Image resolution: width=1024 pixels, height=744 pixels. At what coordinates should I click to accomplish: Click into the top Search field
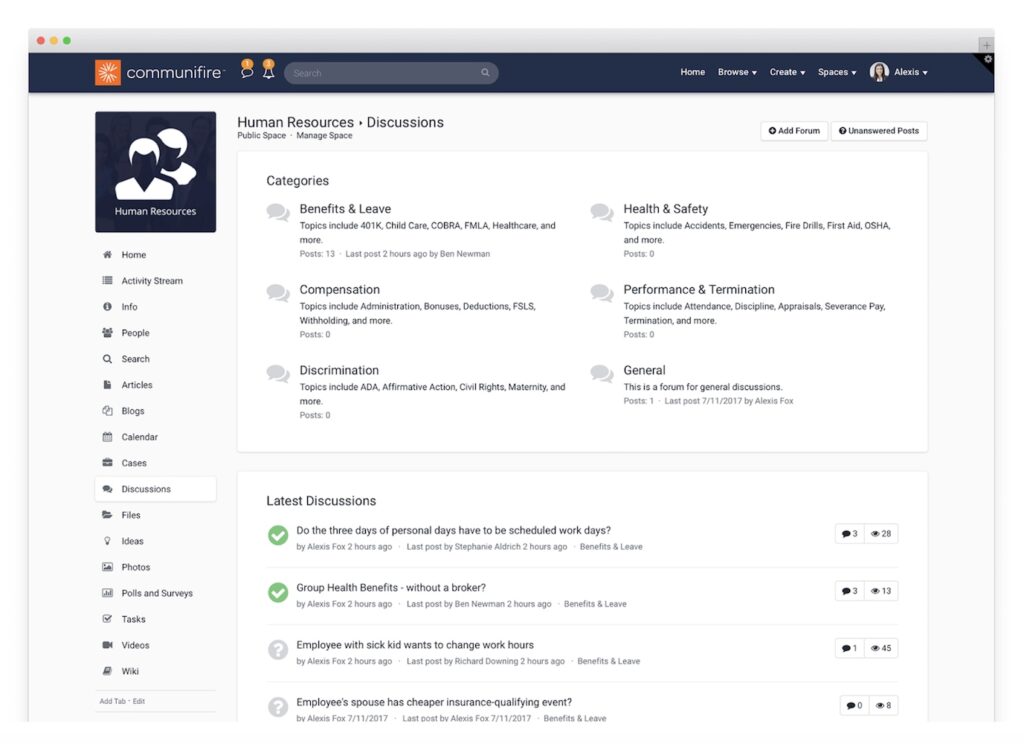(380, 73)
